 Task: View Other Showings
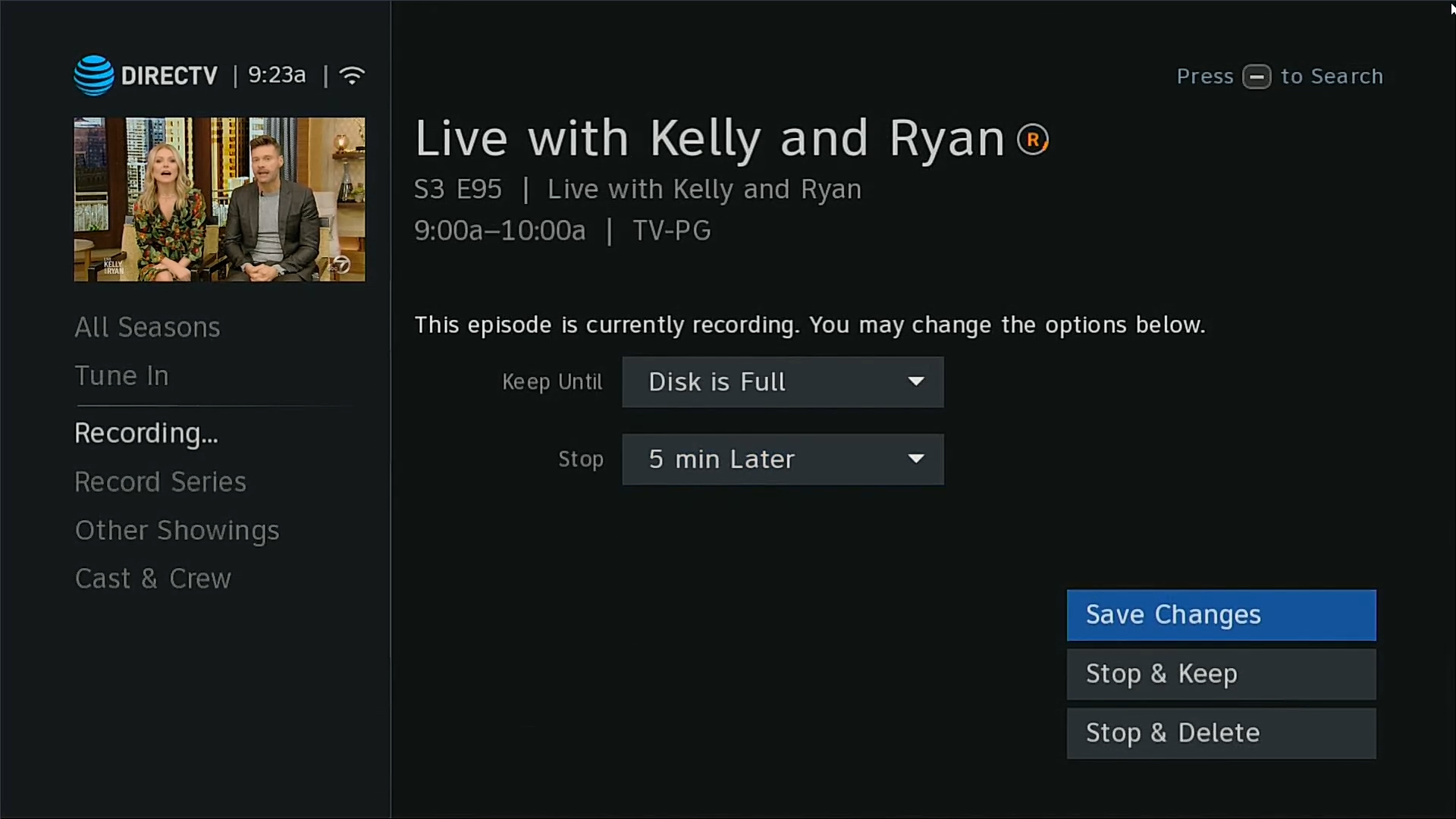tap(177, 530)
